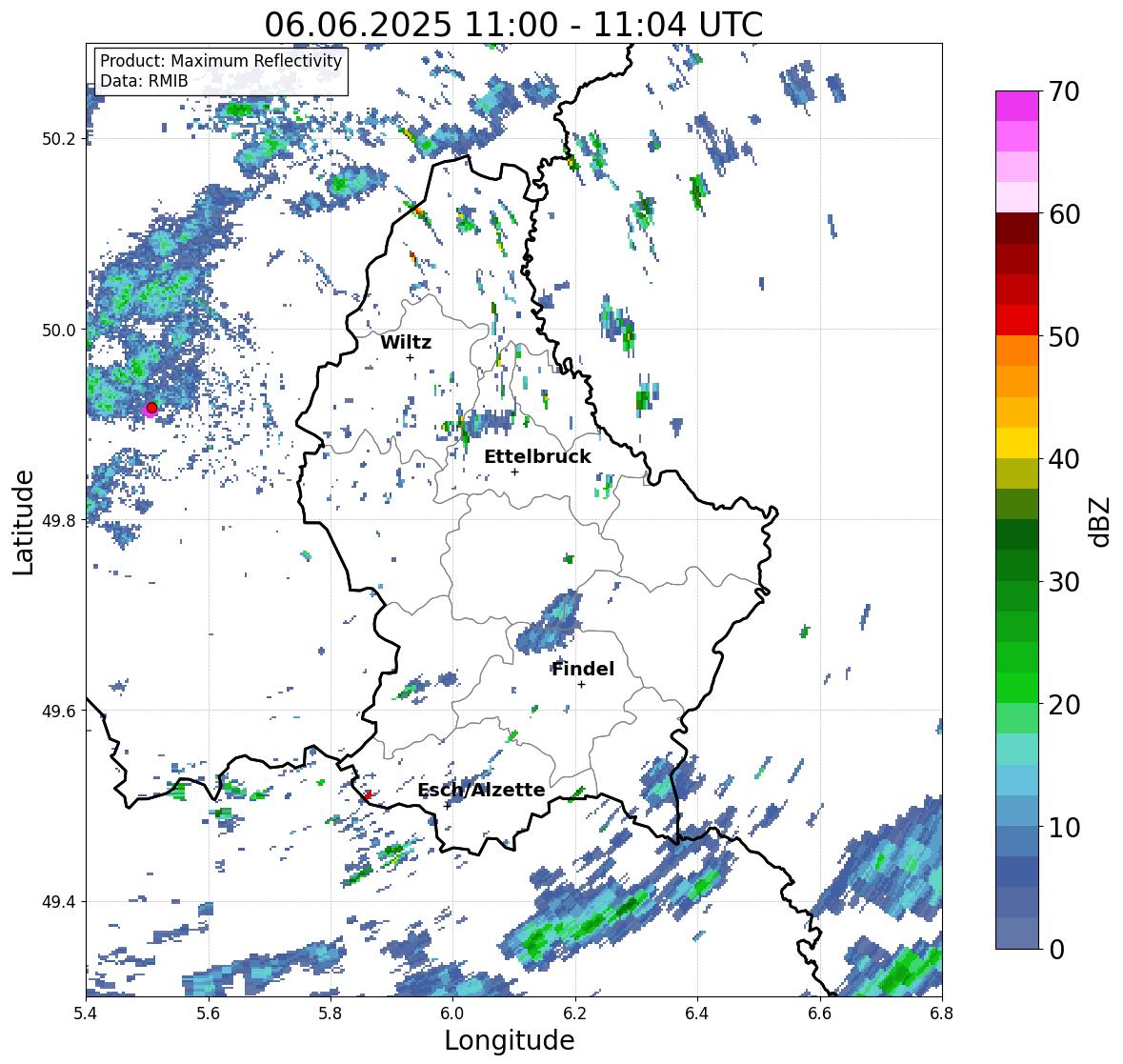Select the Wiltz station label
The width and height of the screenshot is (1123, 1064).
(x=406, y=342)
